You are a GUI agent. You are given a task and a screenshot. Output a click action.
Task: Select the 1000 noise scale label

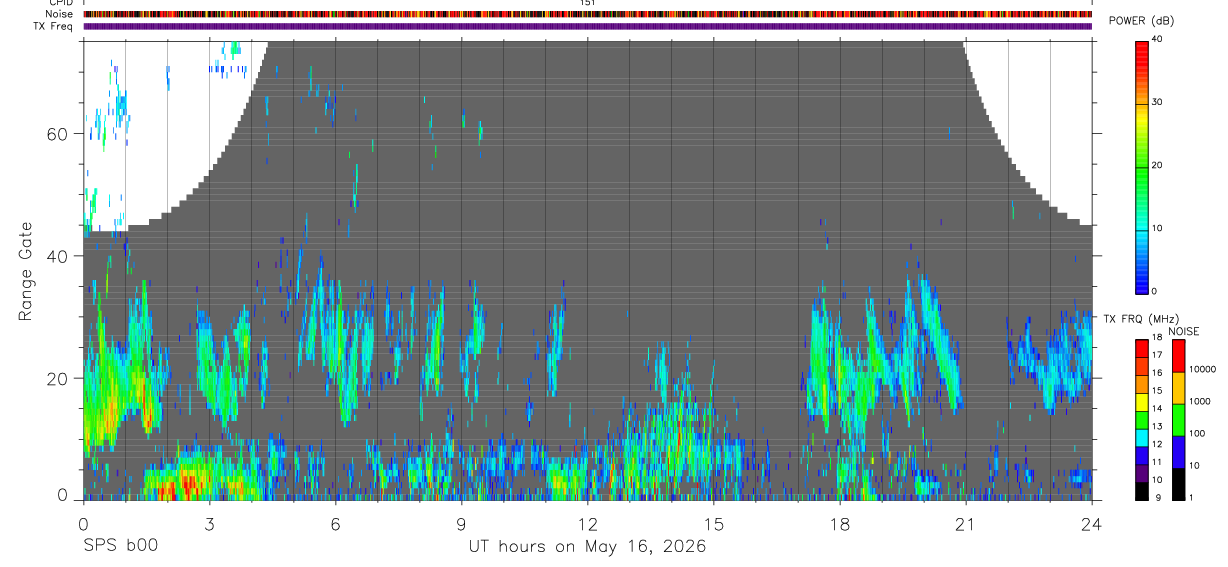point(1200,401)
